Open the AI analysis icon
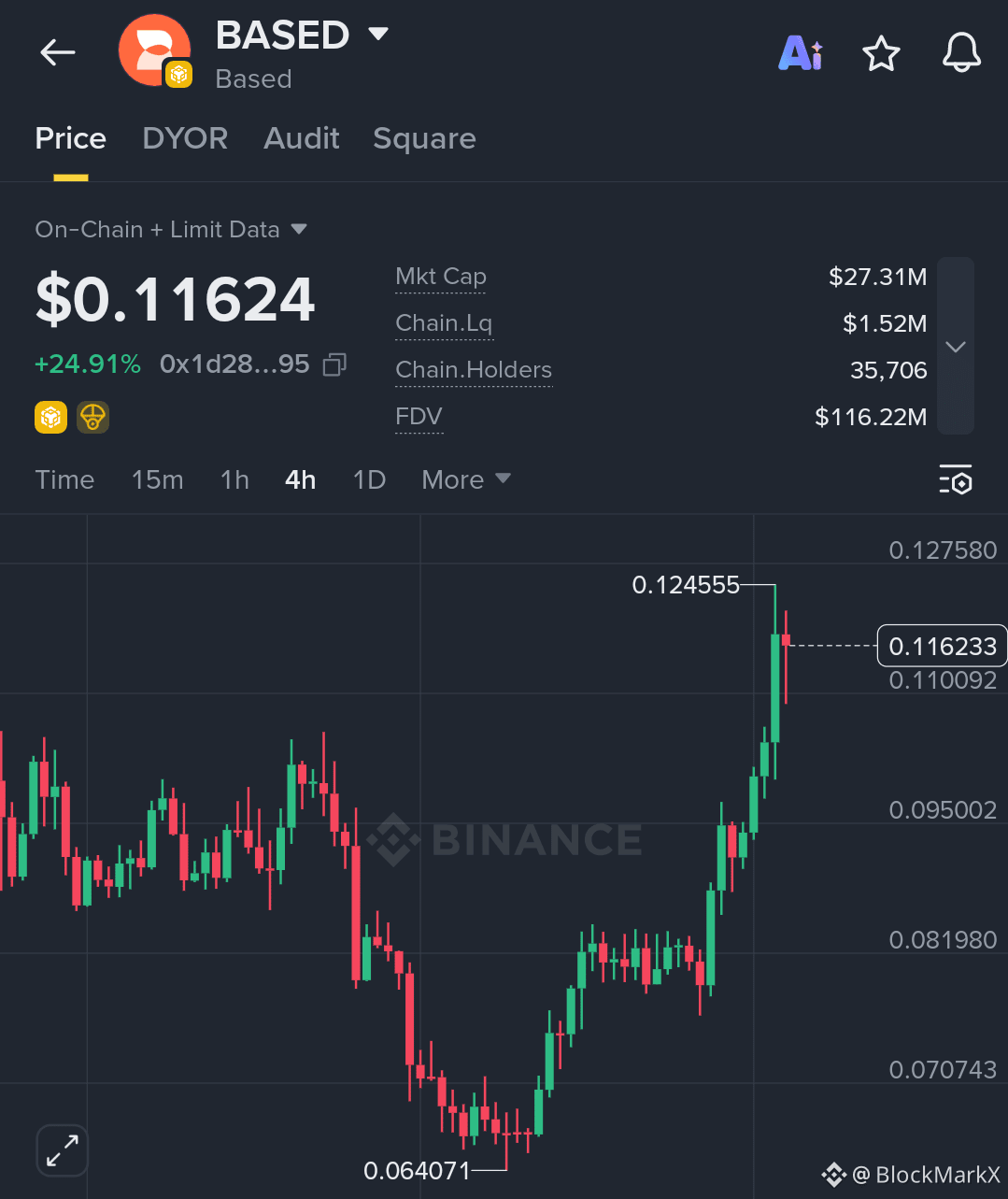This screenshot has height=1199, width=1008. [801, 53]
